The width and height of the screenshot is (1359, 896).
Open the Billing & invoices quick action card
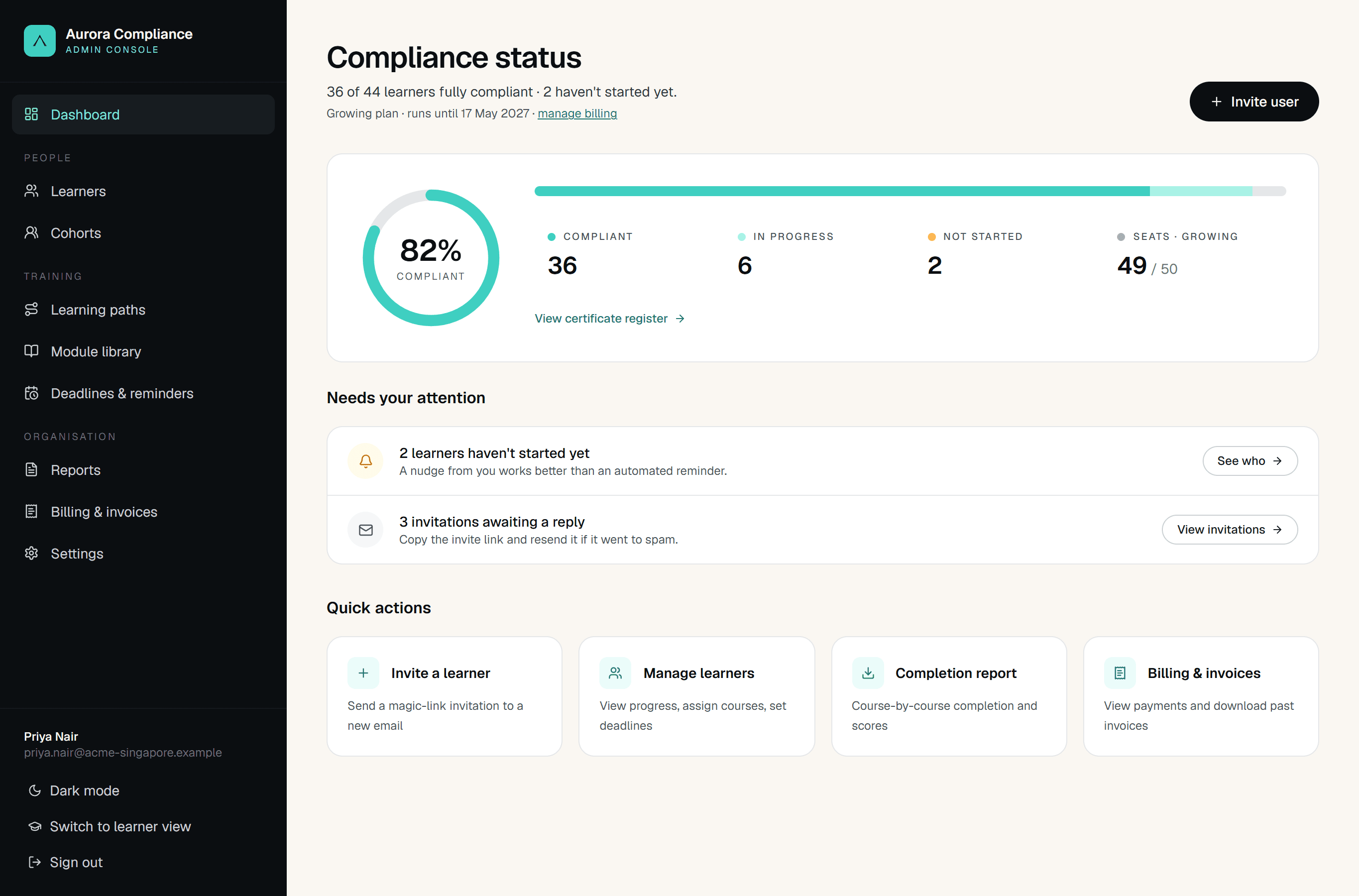[x=1201, y=696]
